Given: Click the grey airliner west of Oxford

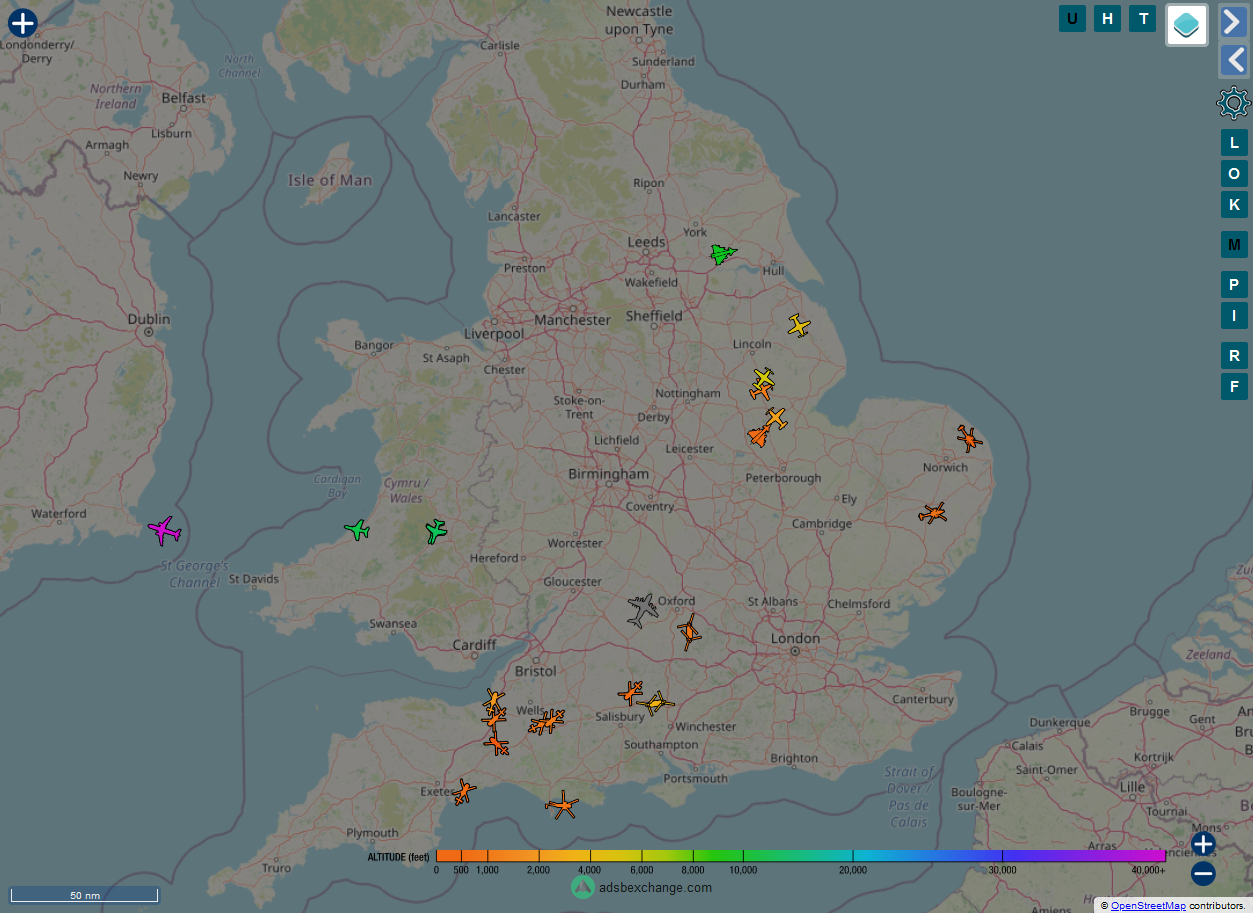Looking at the screenshot, I should 642,609.
